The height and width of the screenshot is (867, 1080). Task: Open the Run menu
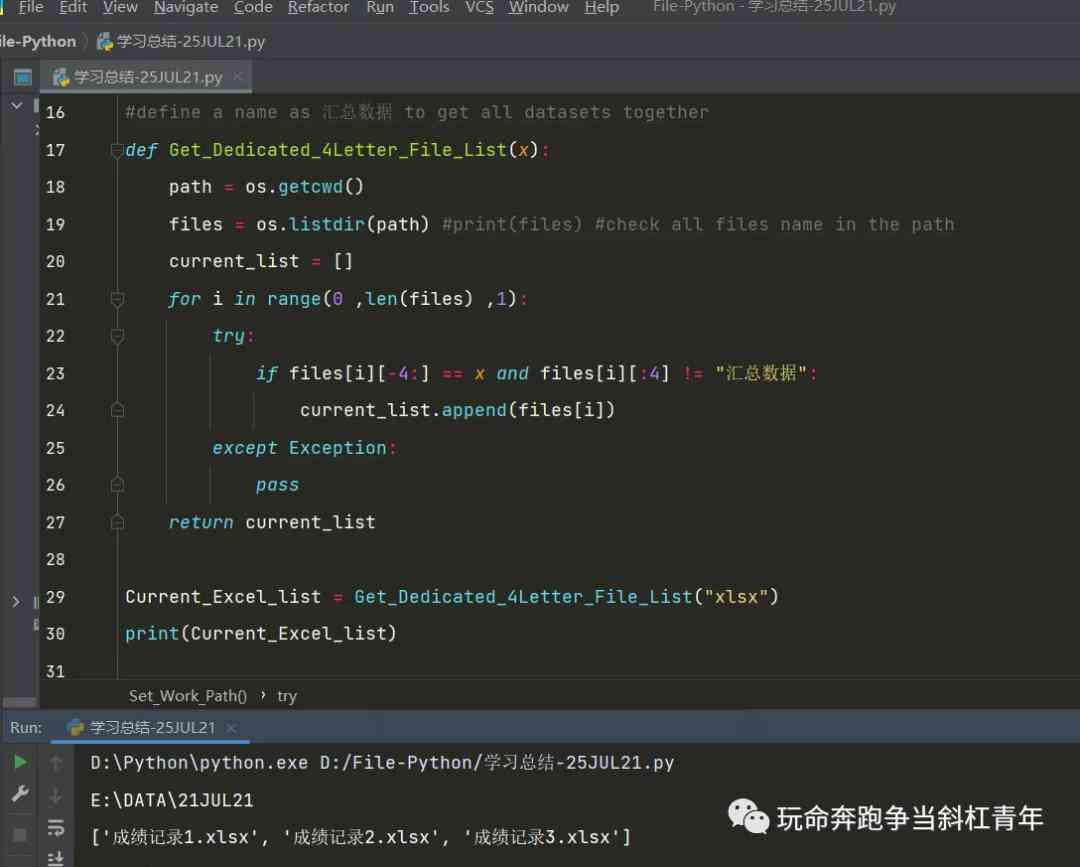(380, 8)
